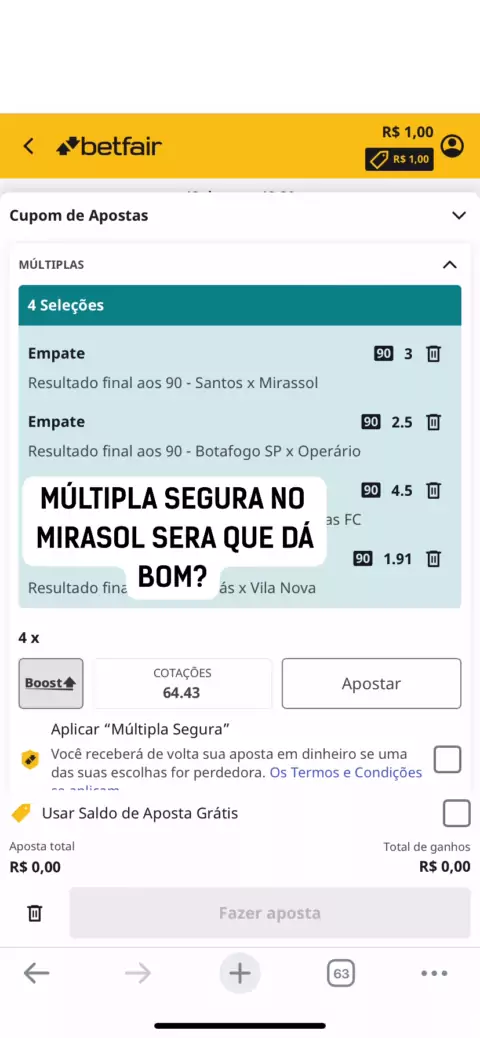Collapse the MÚLTIPLAS section
Image resolution: width=480 pixels, height=1038 pixels.
(450, 265)
